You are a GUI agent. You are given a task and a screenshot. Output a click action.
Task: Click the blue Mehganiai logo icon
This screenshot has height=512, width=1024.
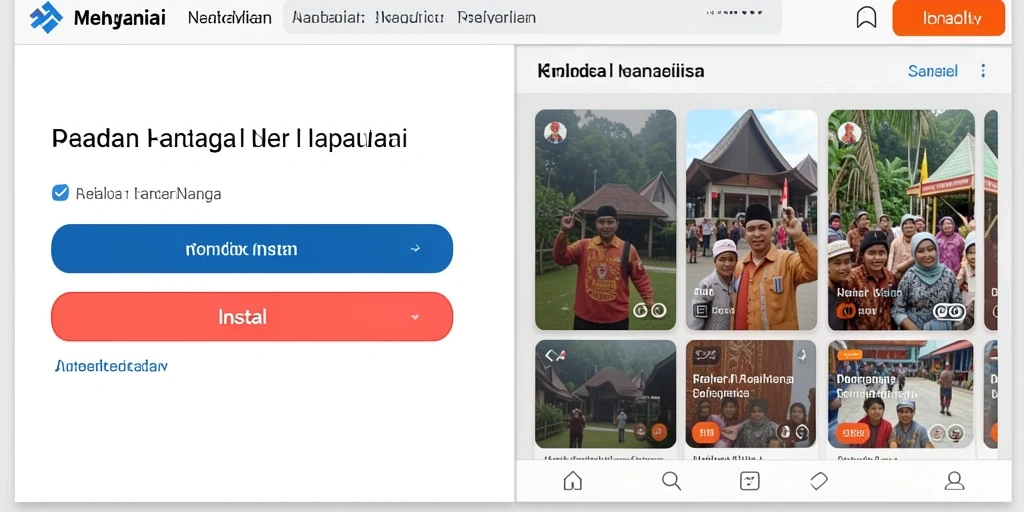tap(46, 18)
